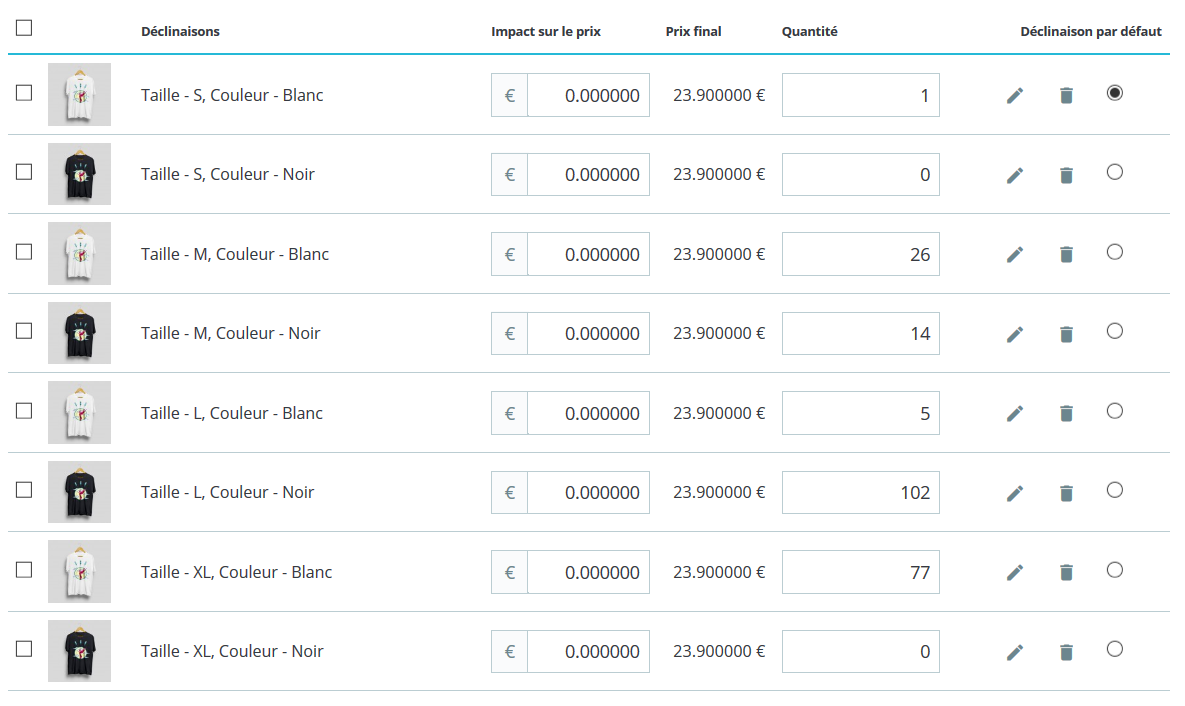Click the black t-shirt thumbnail for Taille M
Screen dimensions: 1185x706
[79, 333]
